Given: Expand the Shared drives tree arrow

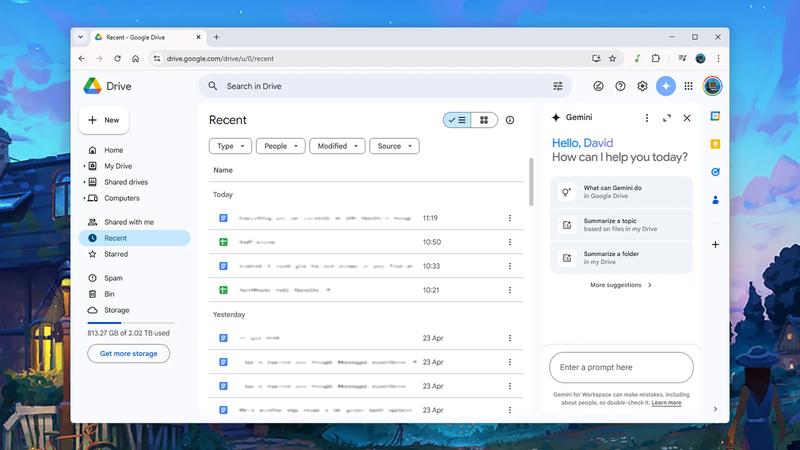Looking at the screenshot, I should click(84, 182).
